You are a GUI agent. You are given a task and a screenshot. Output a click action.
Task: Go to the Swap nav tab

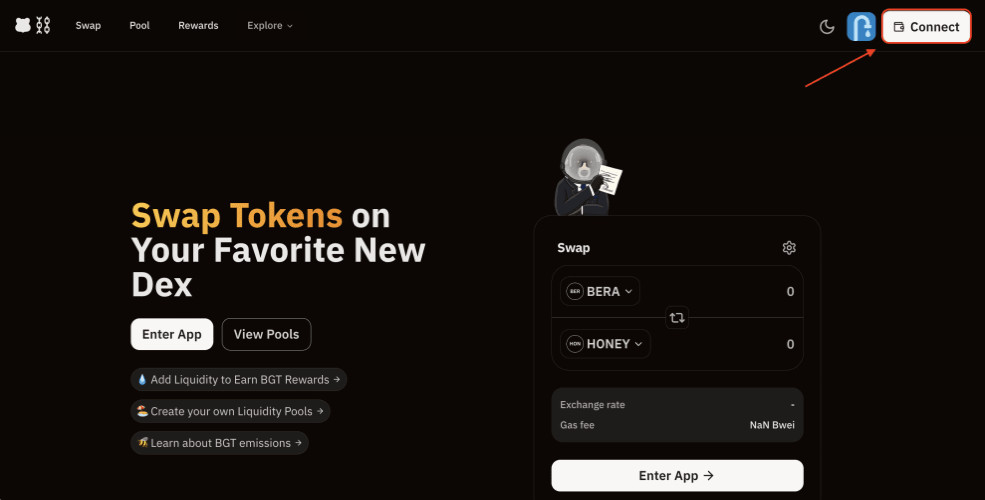[88, 26]
